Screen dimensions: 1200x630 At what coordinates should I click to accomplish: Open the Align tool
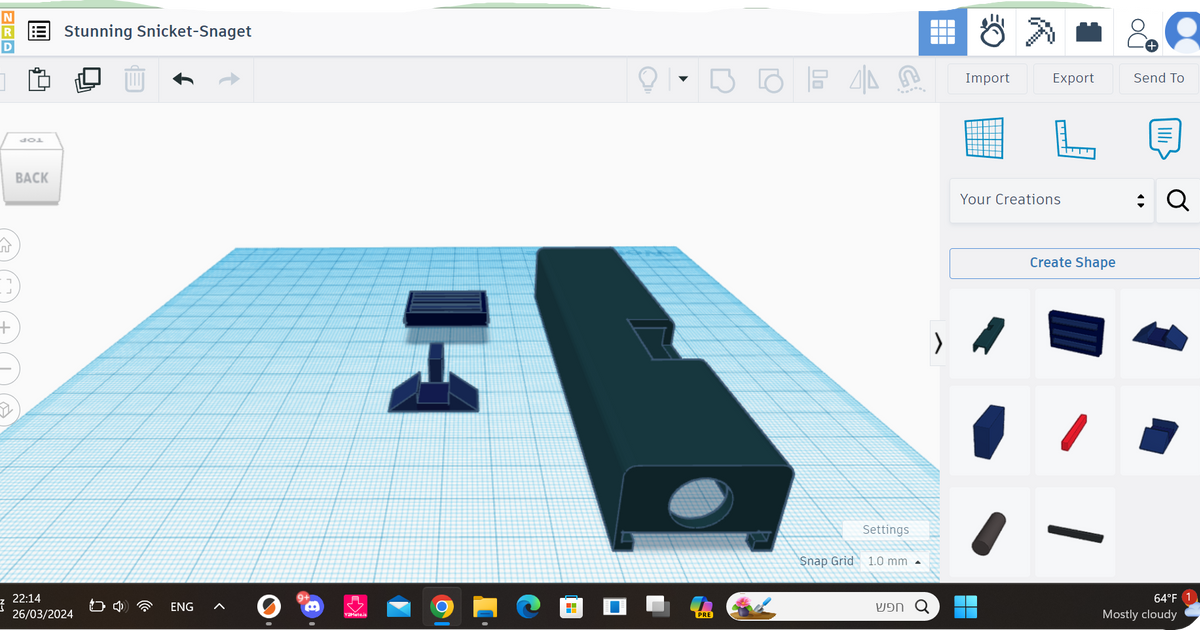coord(818,79)
